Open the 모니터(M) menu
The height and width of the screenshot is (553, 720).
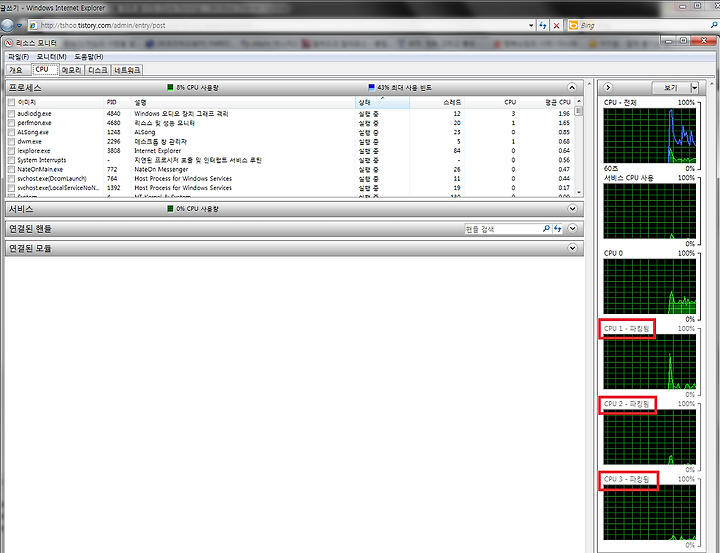[51, 56]
